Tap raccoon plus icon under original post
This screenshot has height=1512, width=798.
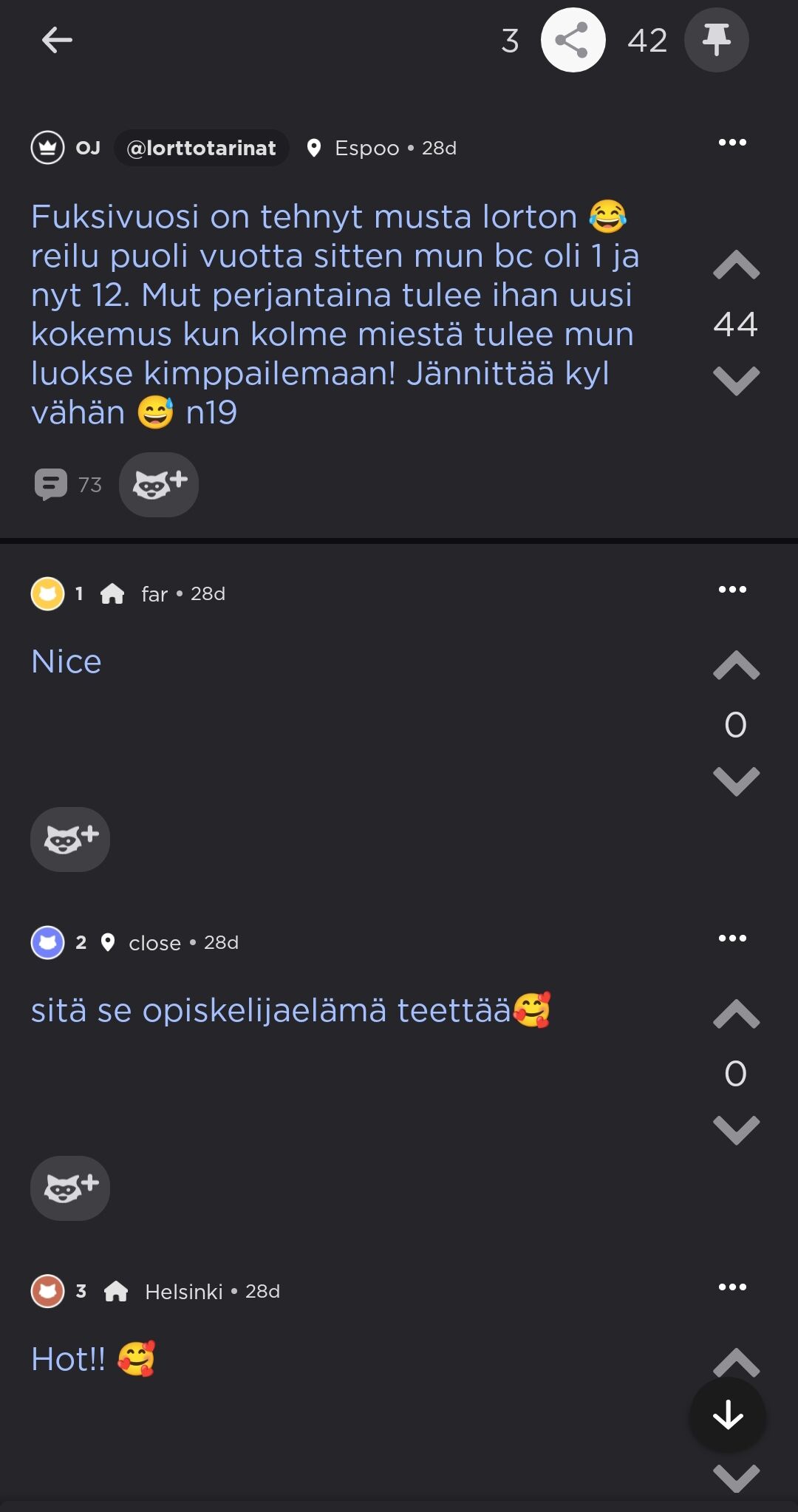coord(159,485)
